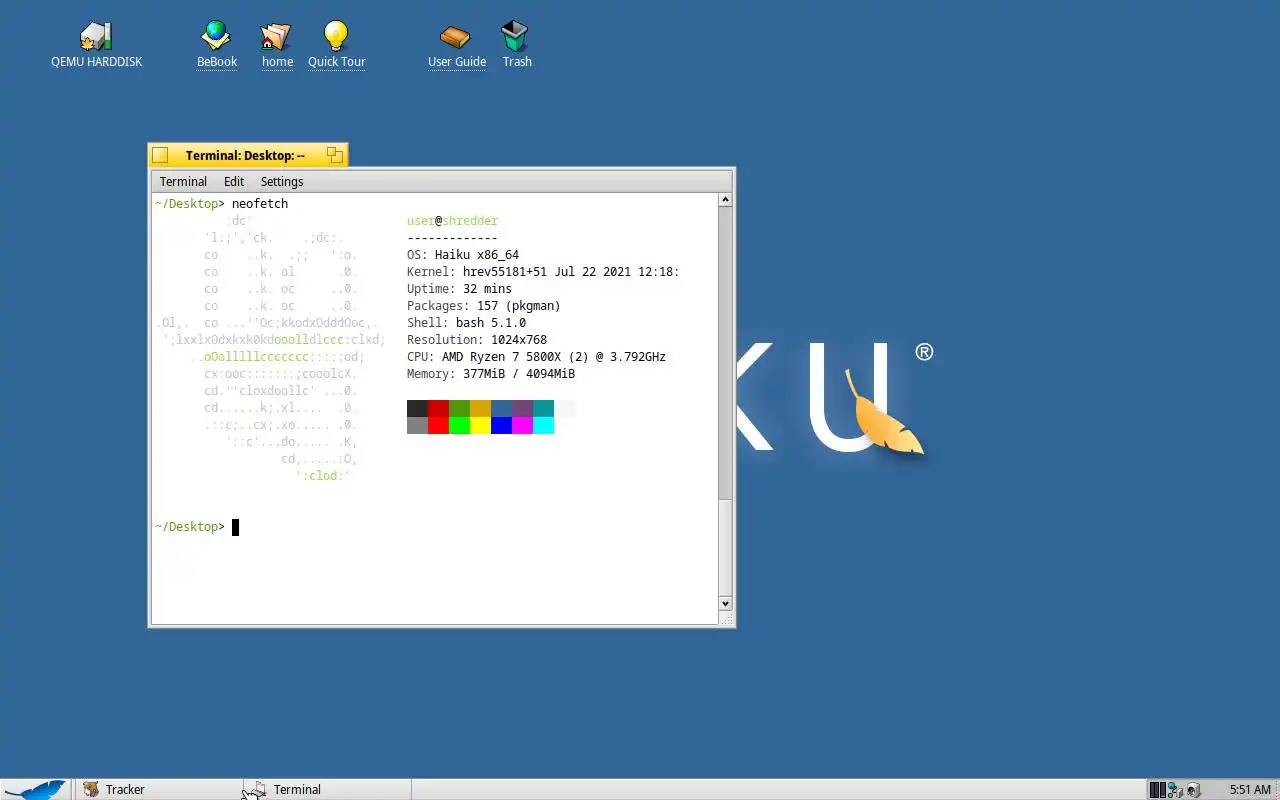Image resolution: width=1280 pixels, height=800 pixels.
Task: Zoom the Terminal window with tab button
Action: (335, 155)
